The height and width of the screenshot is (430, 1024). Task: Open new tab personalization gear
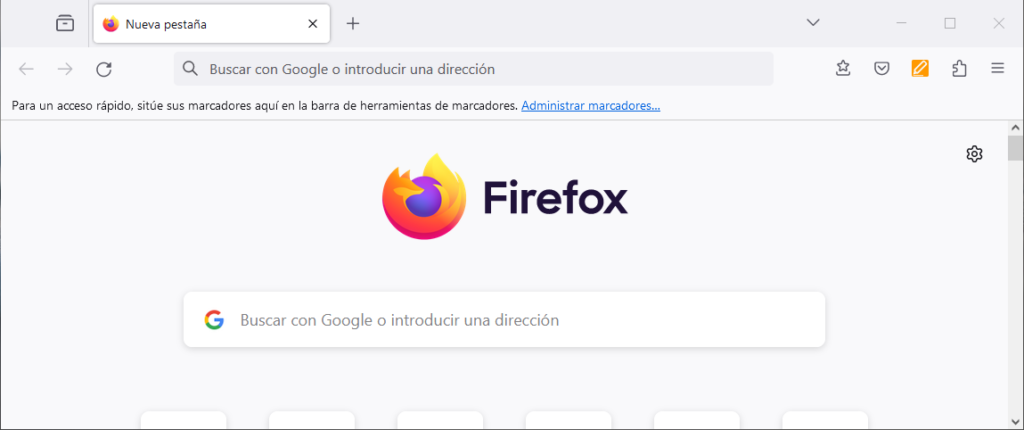[x=974, y=153]
